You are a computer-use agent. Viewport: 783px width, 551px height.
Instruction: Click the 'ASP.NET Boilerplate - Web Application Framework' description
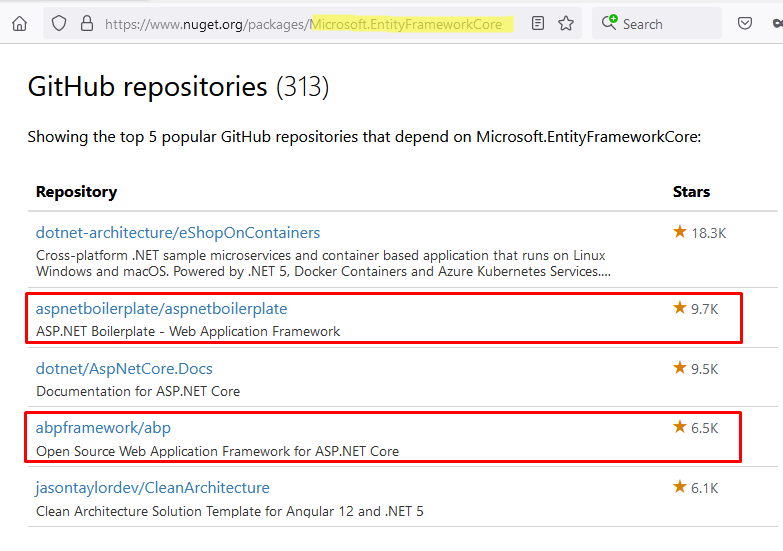[188, 331]
